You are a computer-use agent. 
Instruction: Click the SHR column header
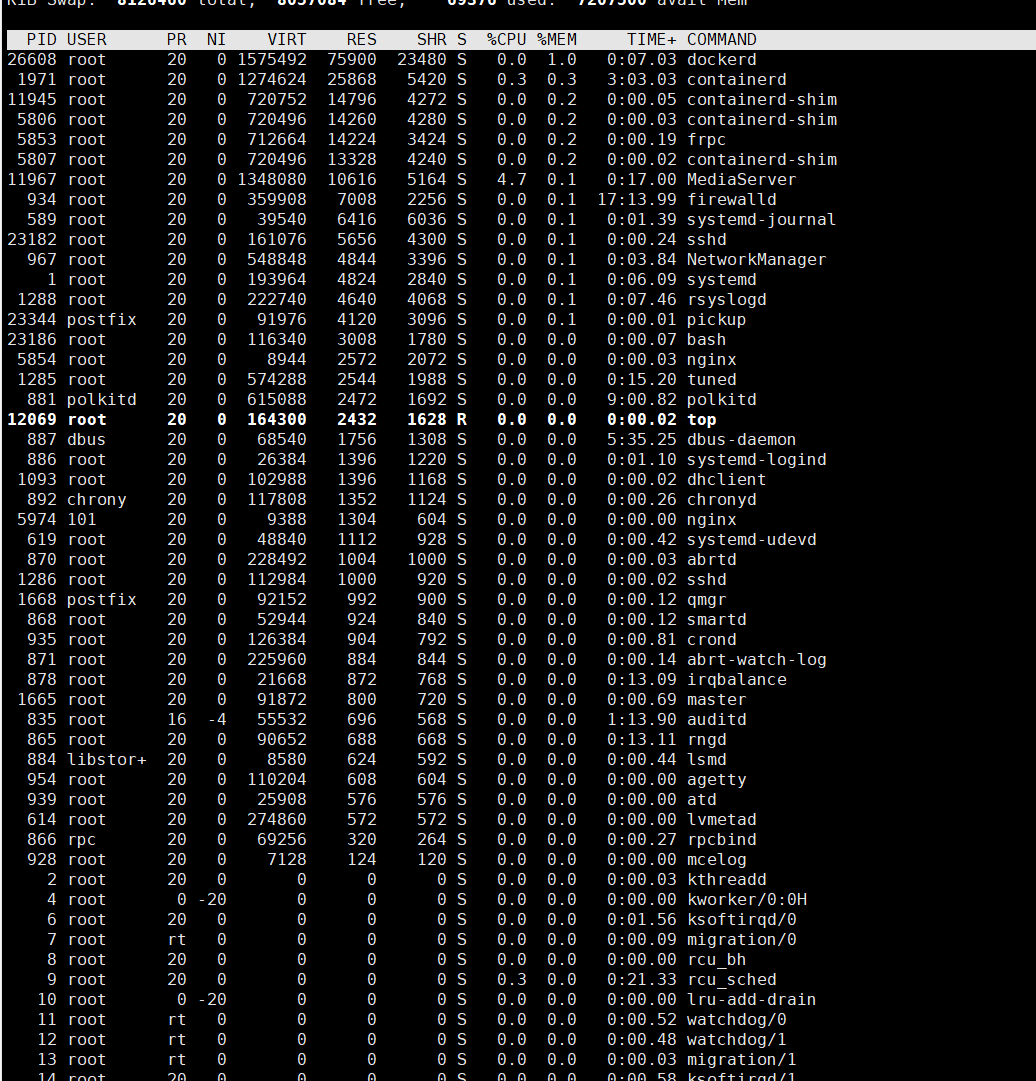coord(431,40)
